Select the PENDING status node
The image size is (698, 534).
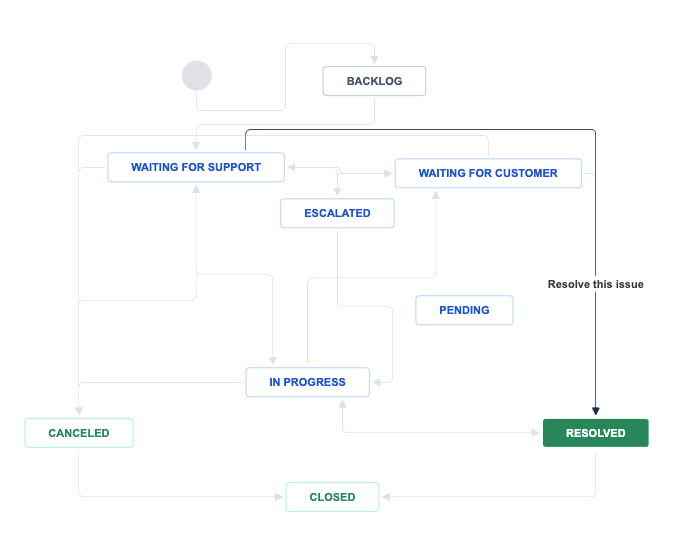tap(464, 310)
